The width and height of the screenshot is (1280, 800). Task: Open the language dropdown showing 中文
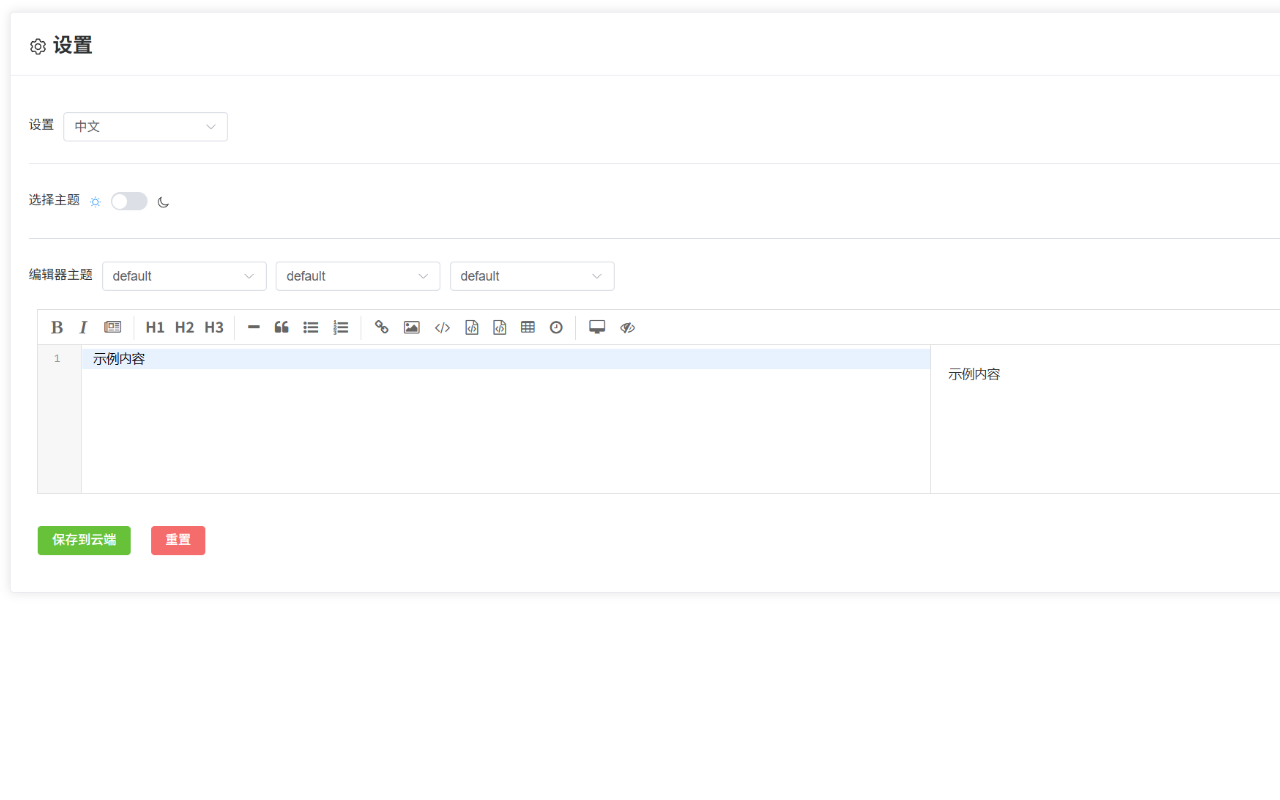click(145, 127)
